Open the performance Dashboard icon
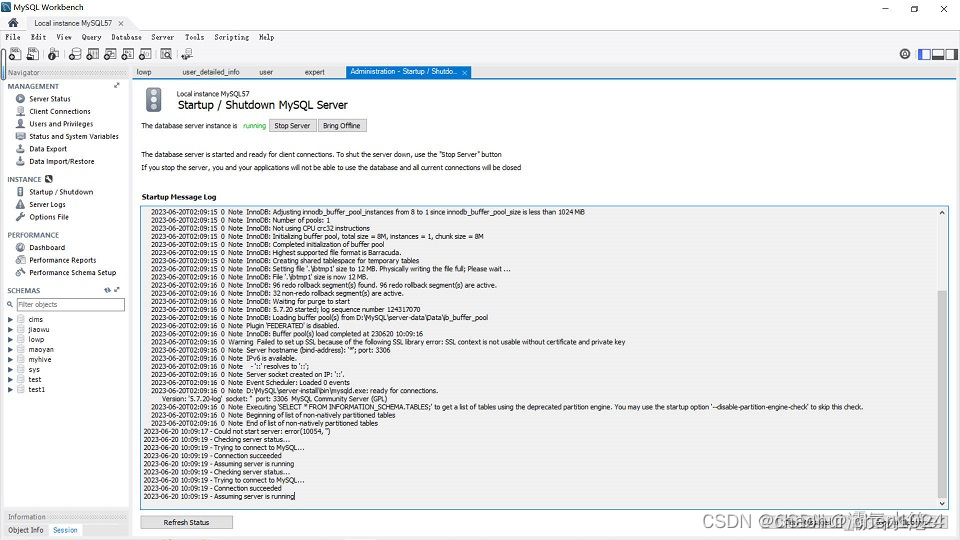 coord(20,247)
